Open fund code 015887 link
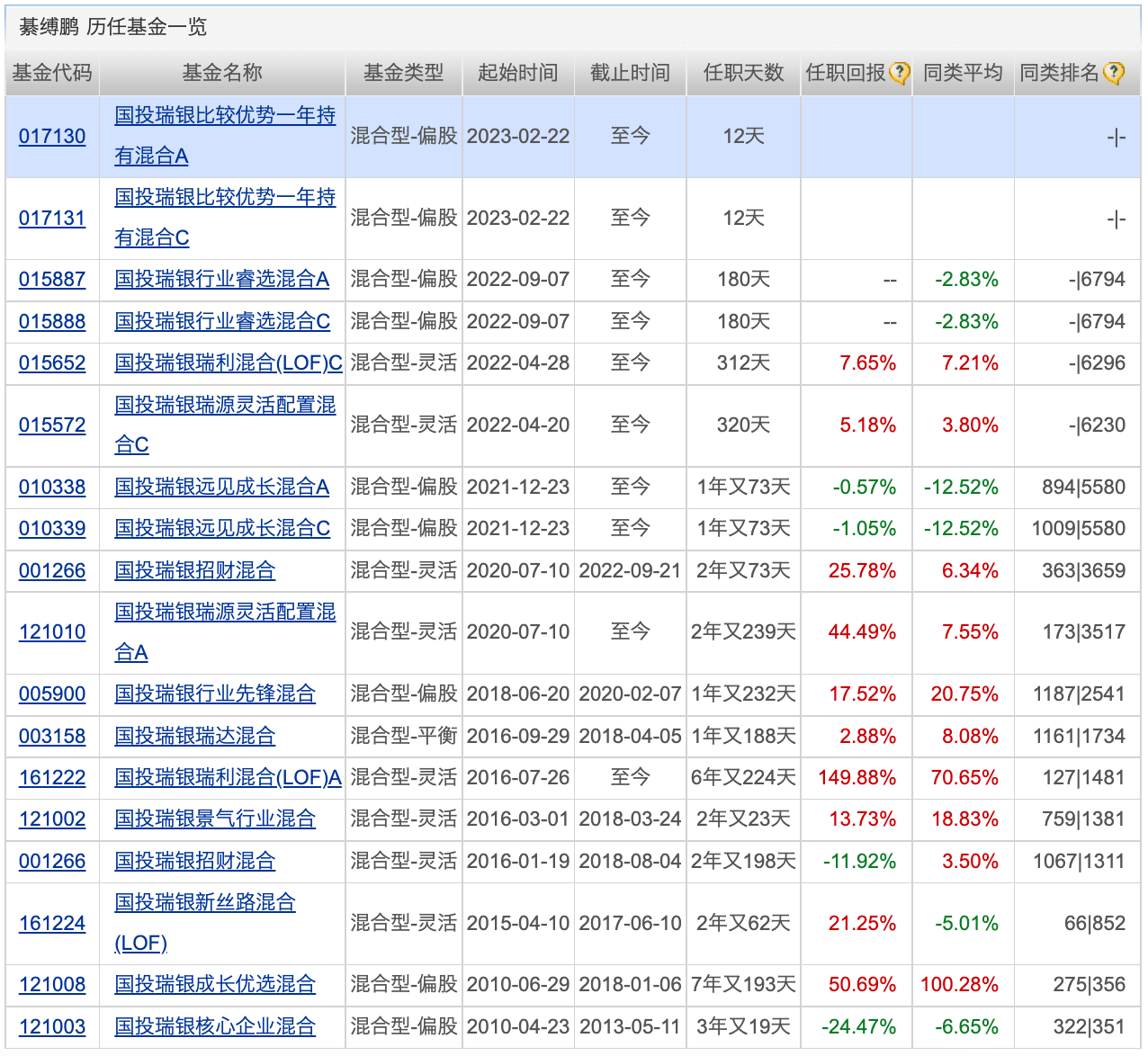1148x1056 pixels. (52, 280)
